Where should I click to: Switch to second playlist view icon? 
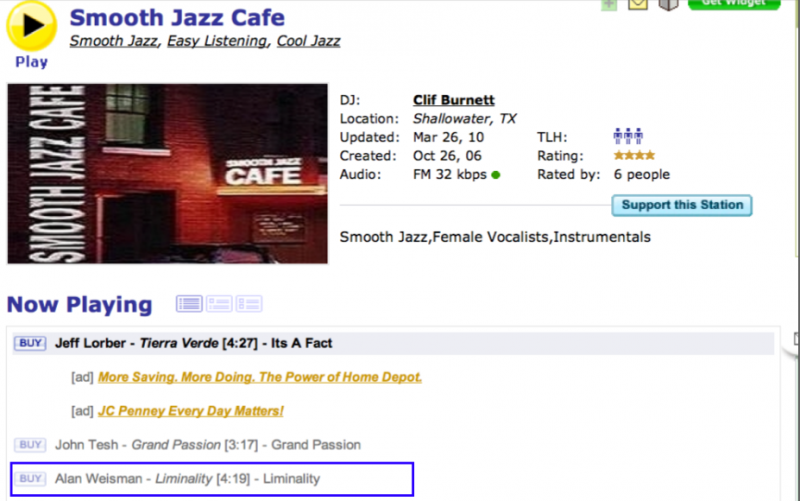(x=218, y=303)
